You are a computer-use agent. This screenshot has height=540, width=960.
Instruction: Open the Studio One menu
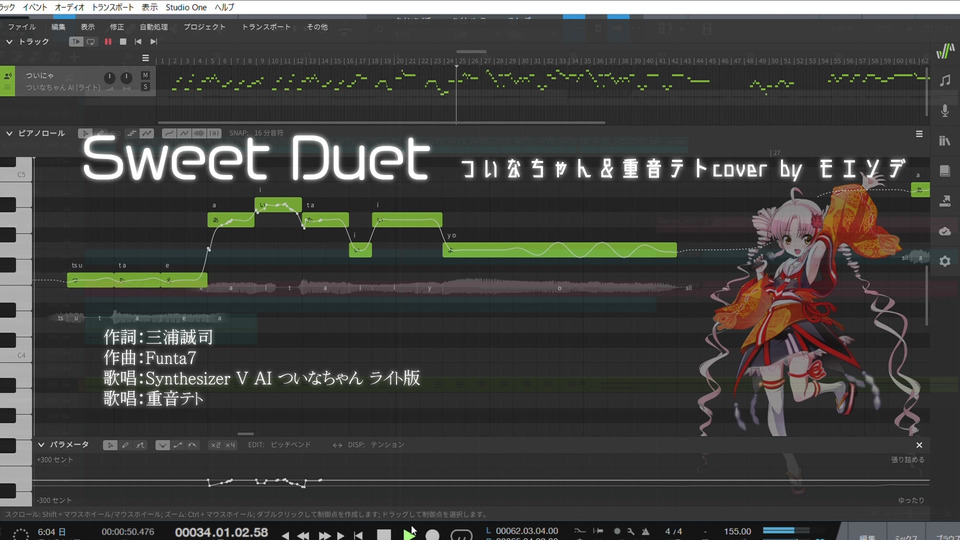pyautogui.click(x=186, y=7)
